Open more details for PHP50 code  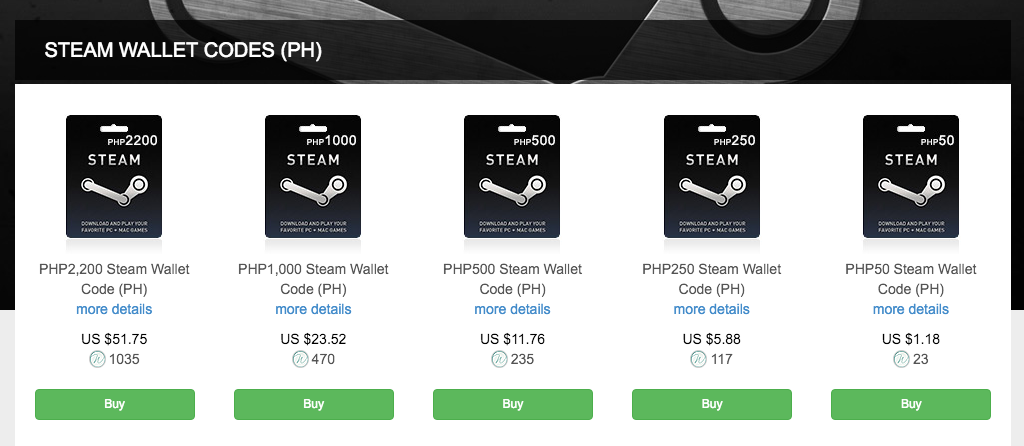[911, 309]
